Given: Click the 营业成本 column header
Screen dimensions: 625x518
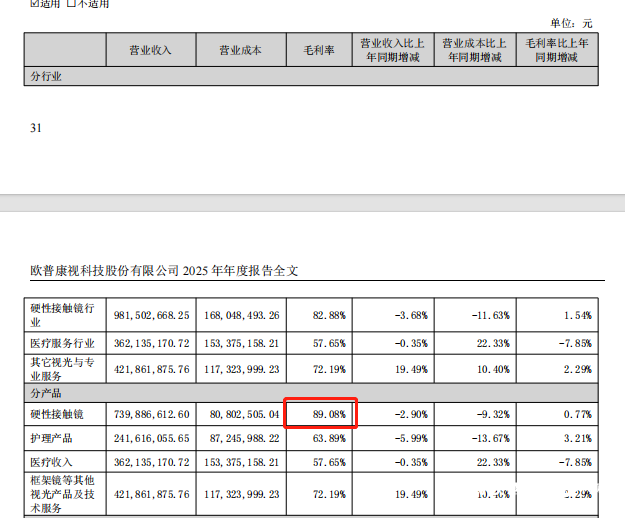Looking at the screenshot, I should pos(240,50).
